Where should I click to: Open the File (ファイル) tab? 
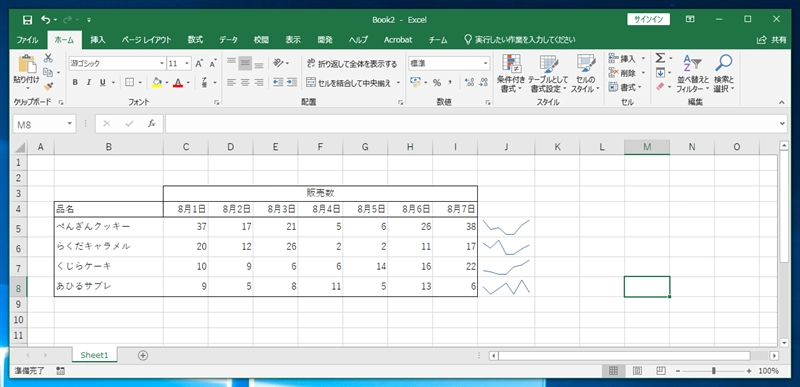pyautogui.click(x=28, y=40)
